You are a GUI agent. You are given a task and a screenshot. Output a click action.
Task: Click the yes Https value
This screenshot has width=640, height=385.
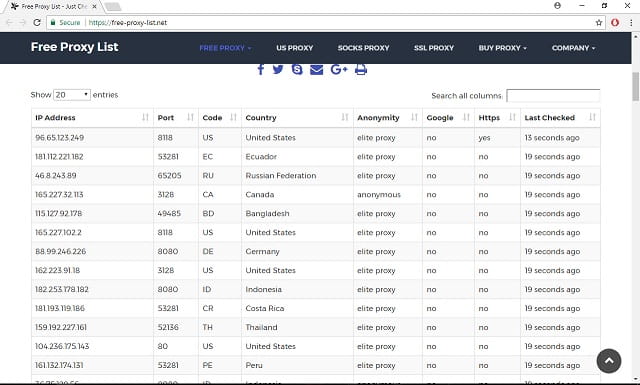click(x=484, y=138)
